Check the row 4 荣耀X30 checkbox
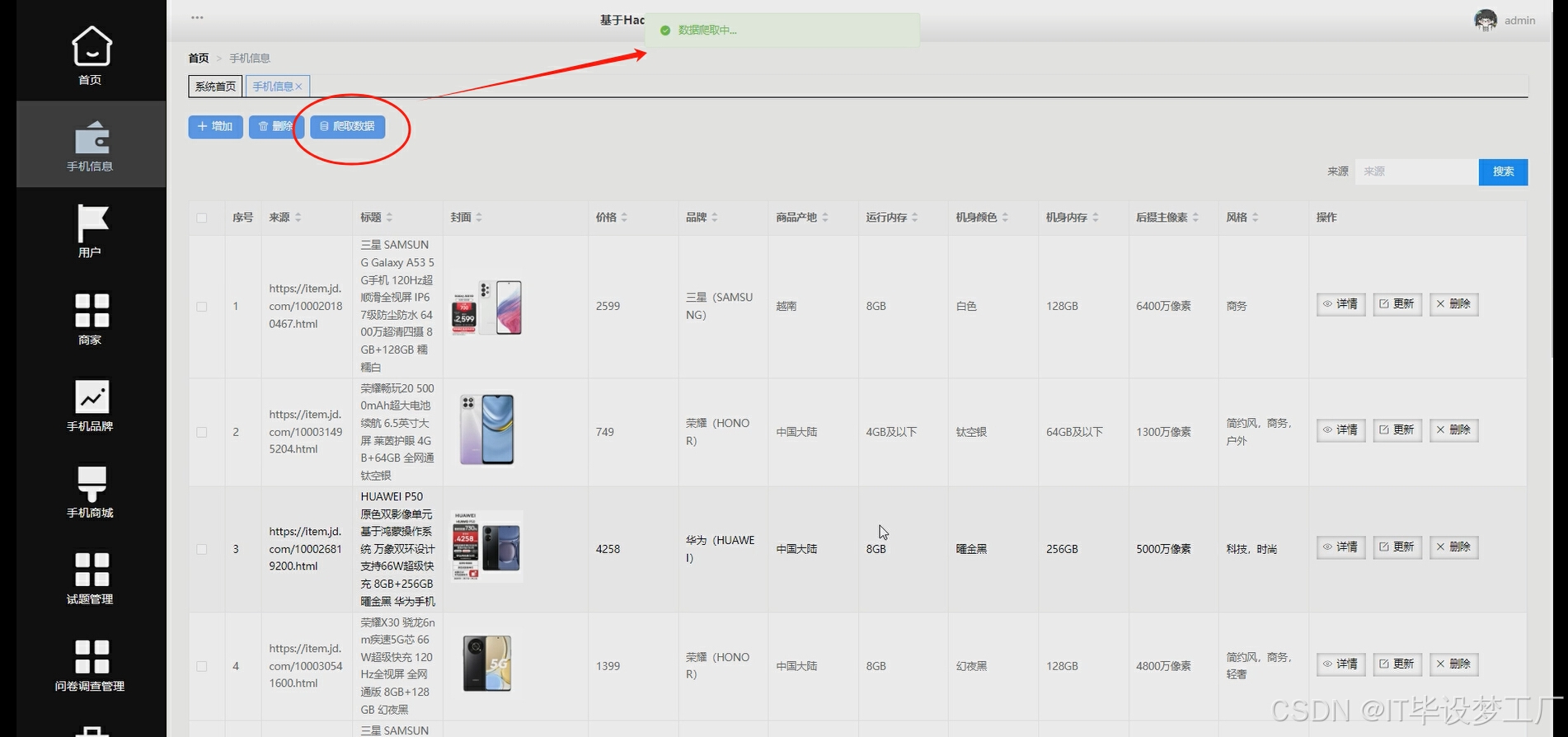This screenshot has height=737, width=1568. click(x=202, y=666)
